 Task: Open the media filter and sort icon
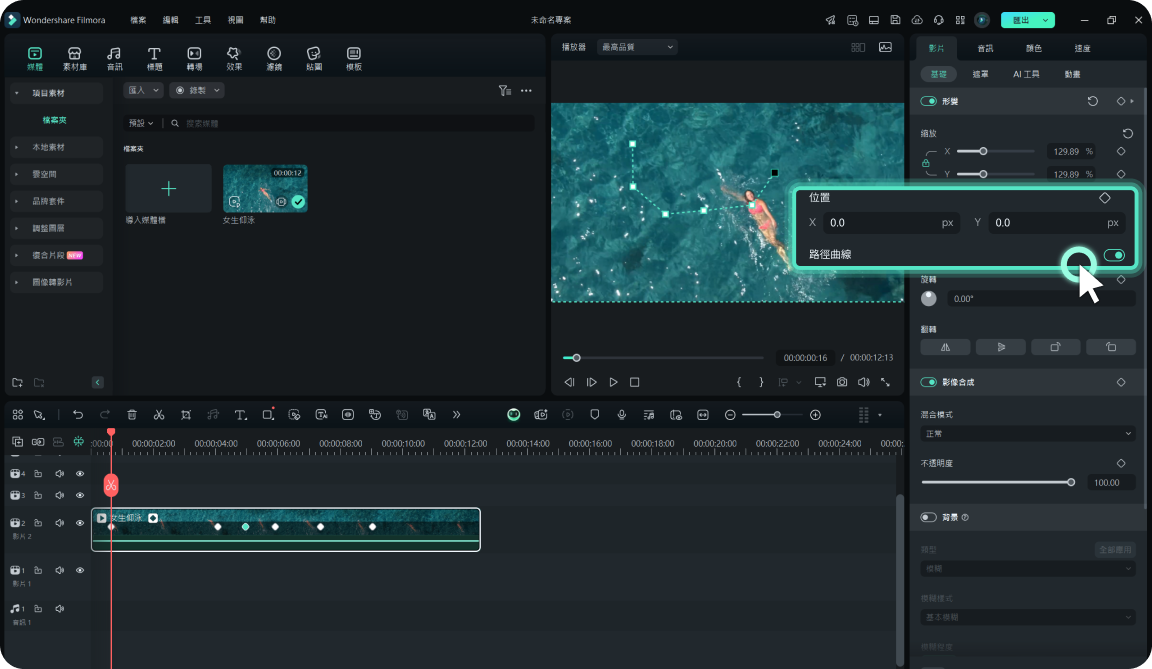pyautogui.click(x=505, y=90)
